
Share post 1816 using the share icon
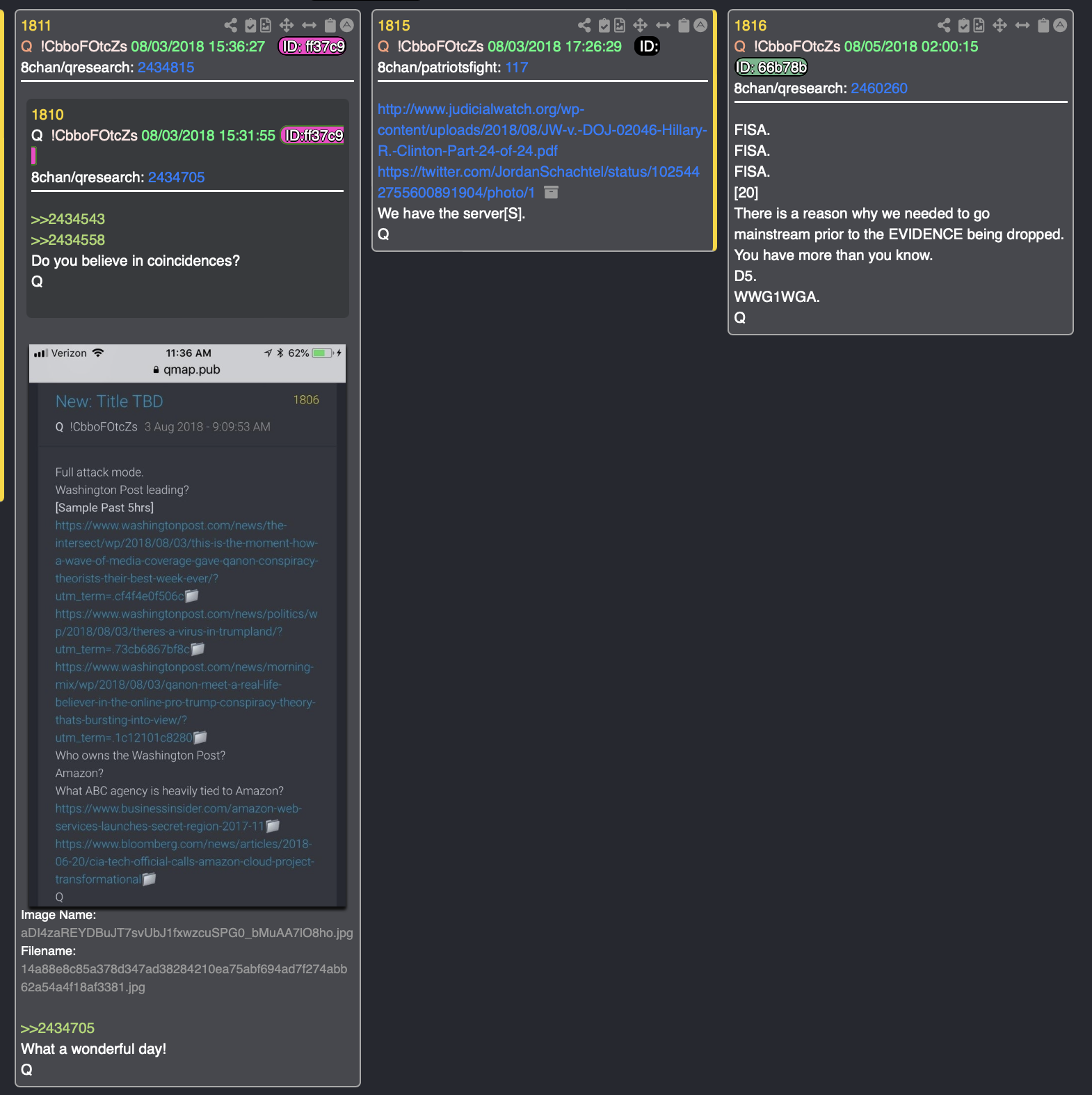tap(944, 26)
